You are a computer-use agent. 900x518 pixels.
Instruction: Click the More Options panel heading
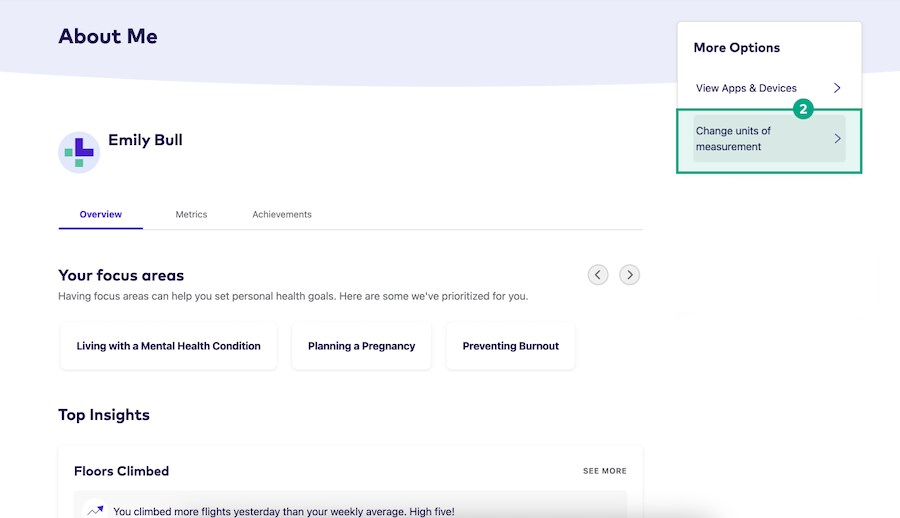coord(736,48)
